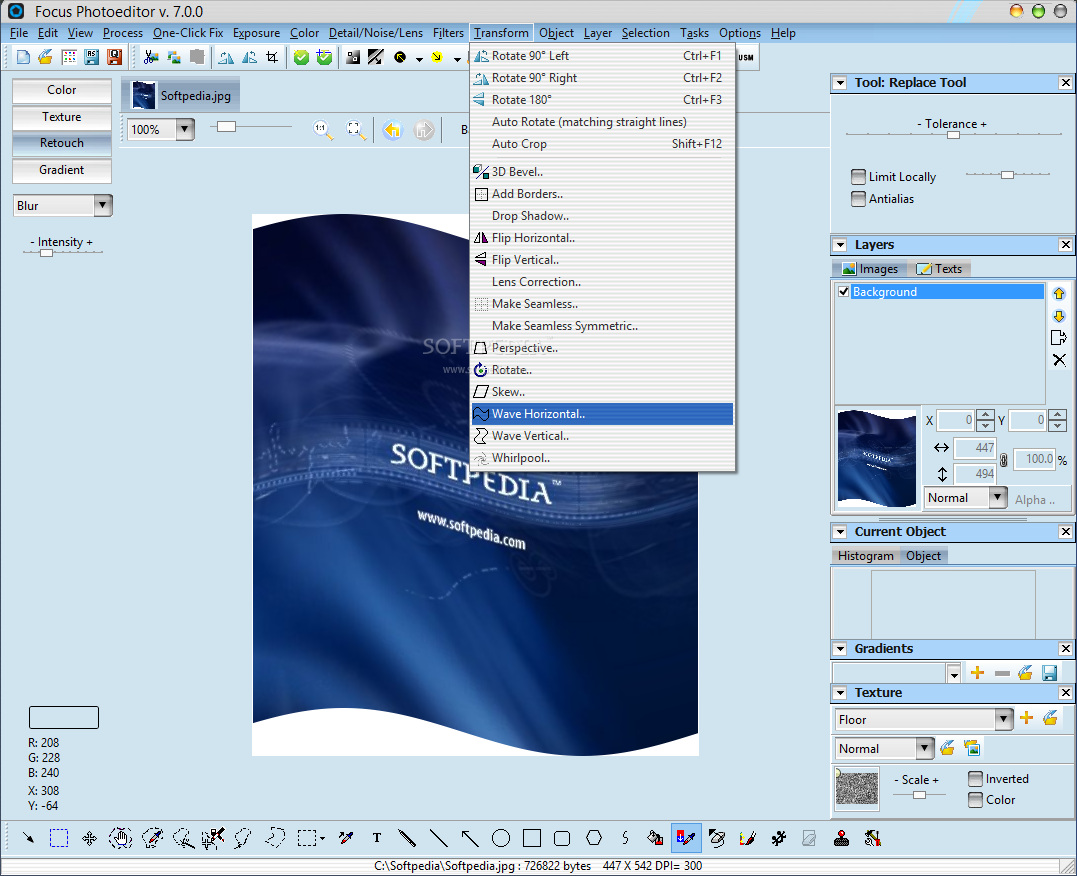Click the Alpha .. button
1077x876 pixels.
tap(1034, 499)
